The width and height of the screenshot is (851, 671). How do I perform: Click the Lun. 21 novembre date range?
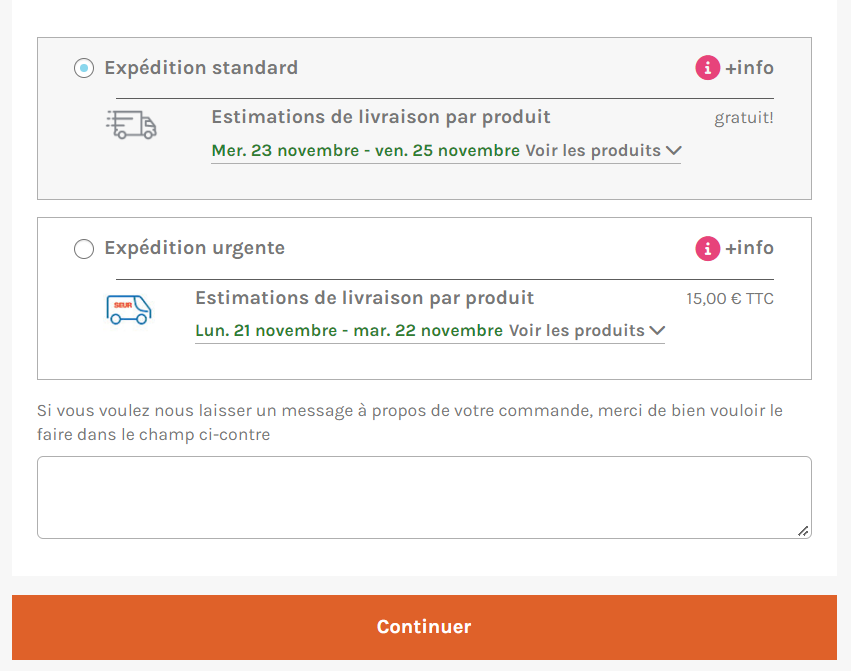pos(349,331)
